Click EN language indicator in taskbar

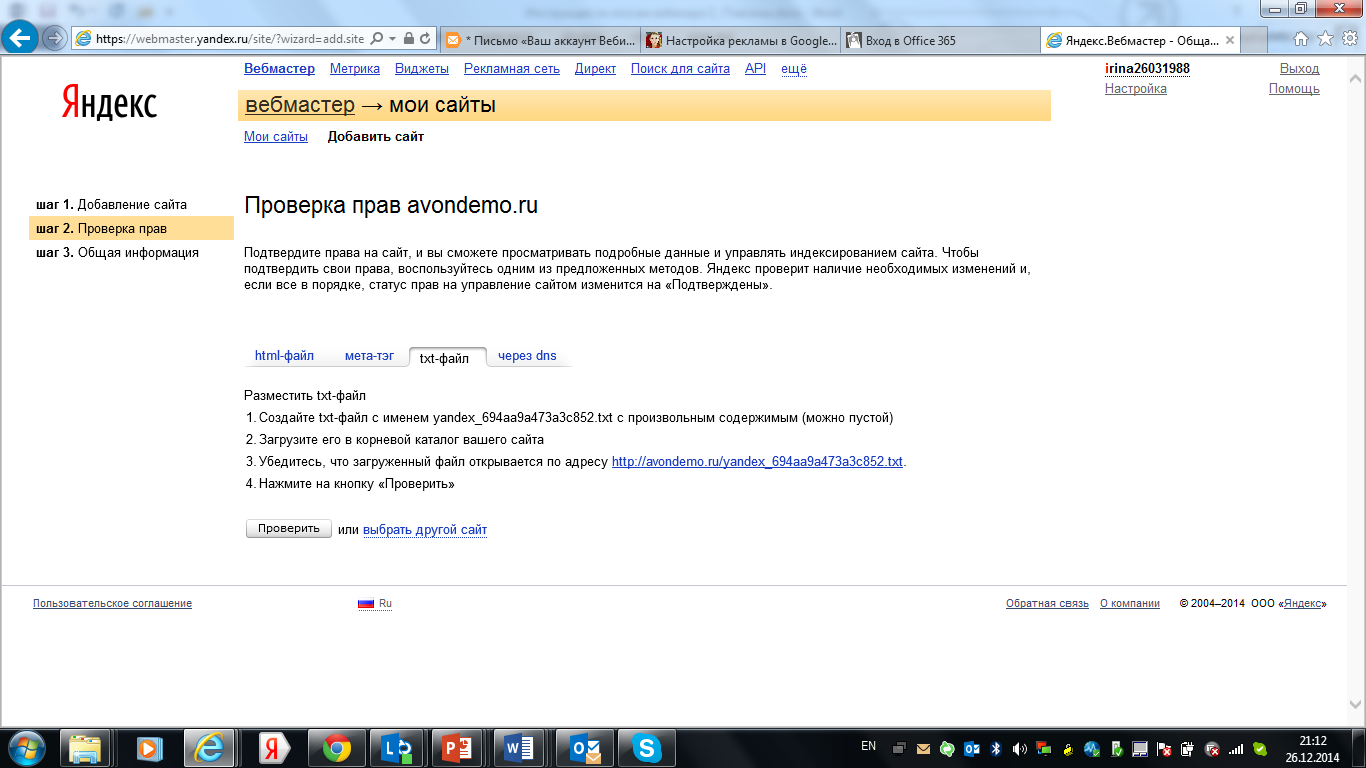coord(868,746)
